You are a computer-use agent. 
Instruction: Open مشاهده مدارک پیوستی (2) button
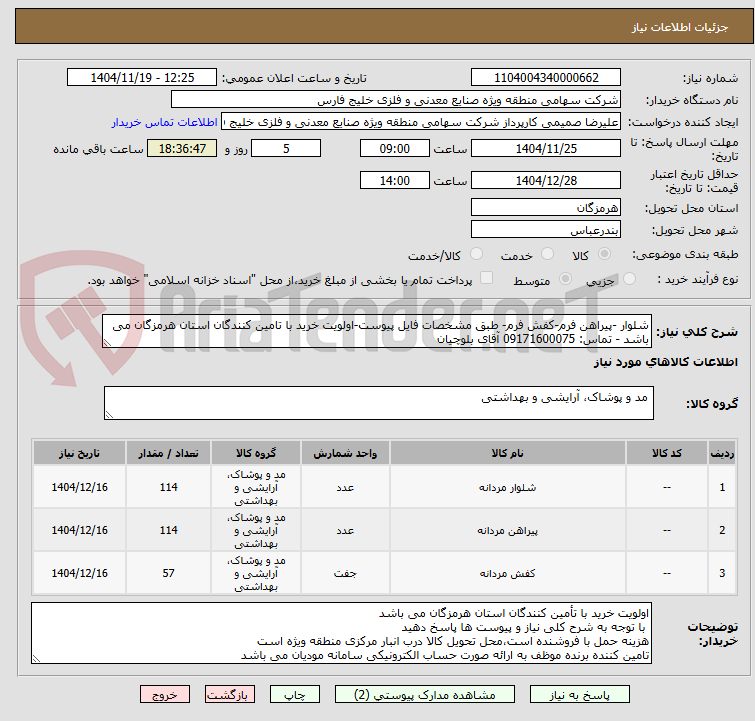coord(425,695)
